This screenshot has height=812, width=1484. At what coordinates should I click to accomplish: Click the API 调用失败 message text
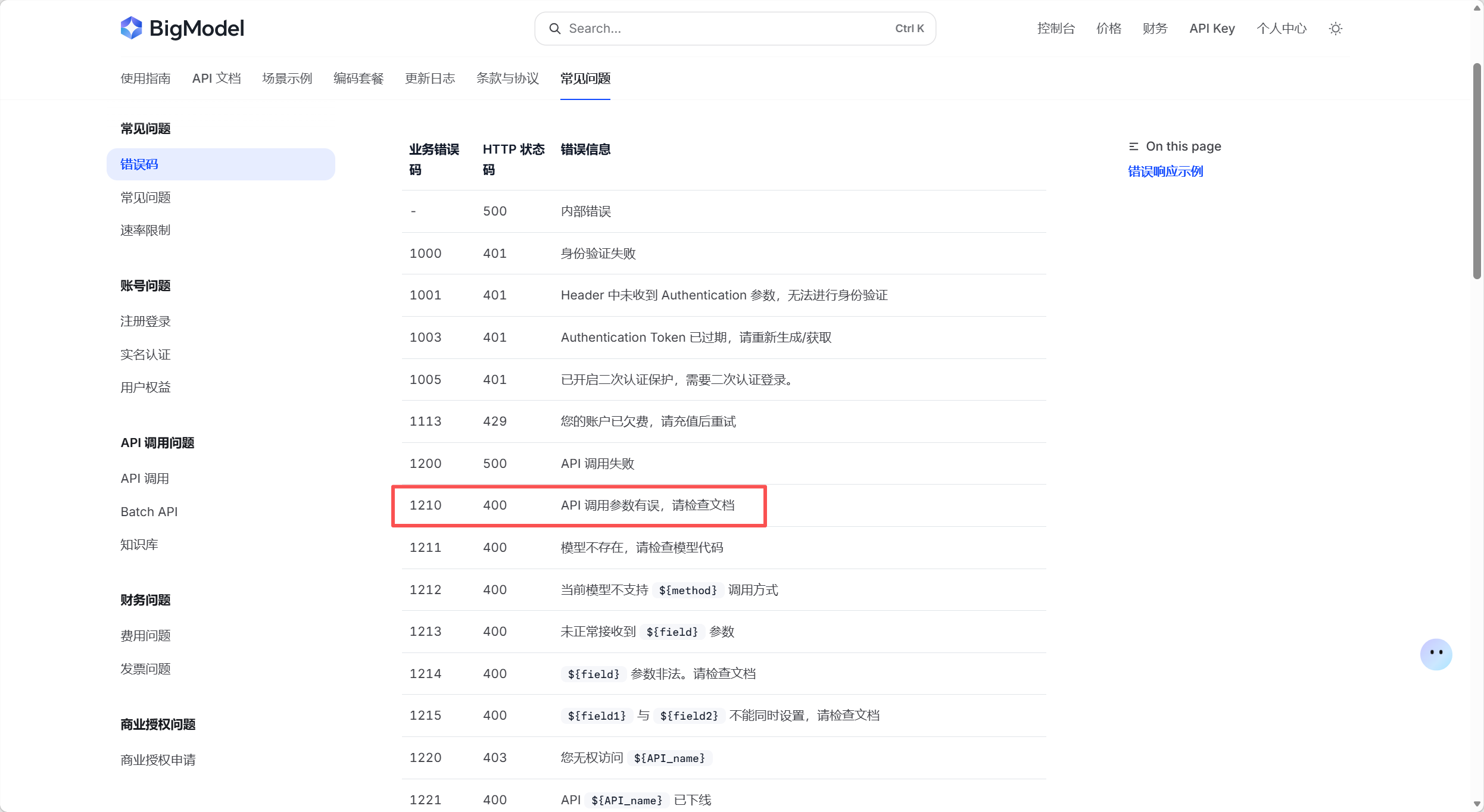(x=597, y=464)
